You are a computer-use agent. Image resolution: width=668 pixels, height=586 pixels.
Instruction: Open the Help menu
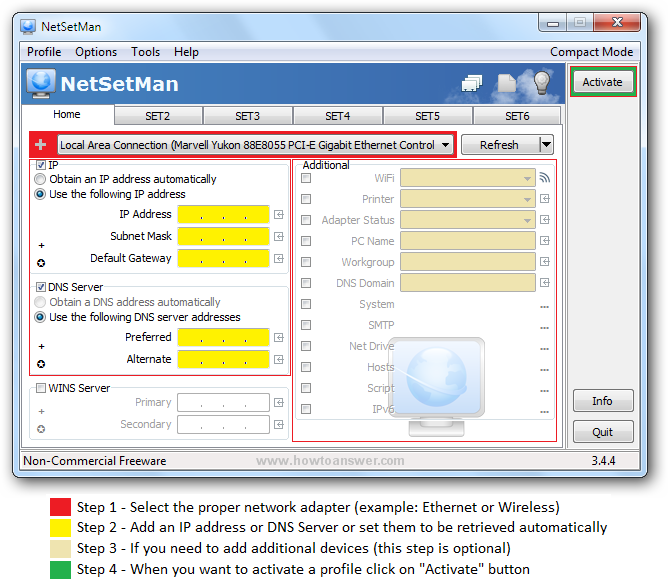[x=186, y=52]
